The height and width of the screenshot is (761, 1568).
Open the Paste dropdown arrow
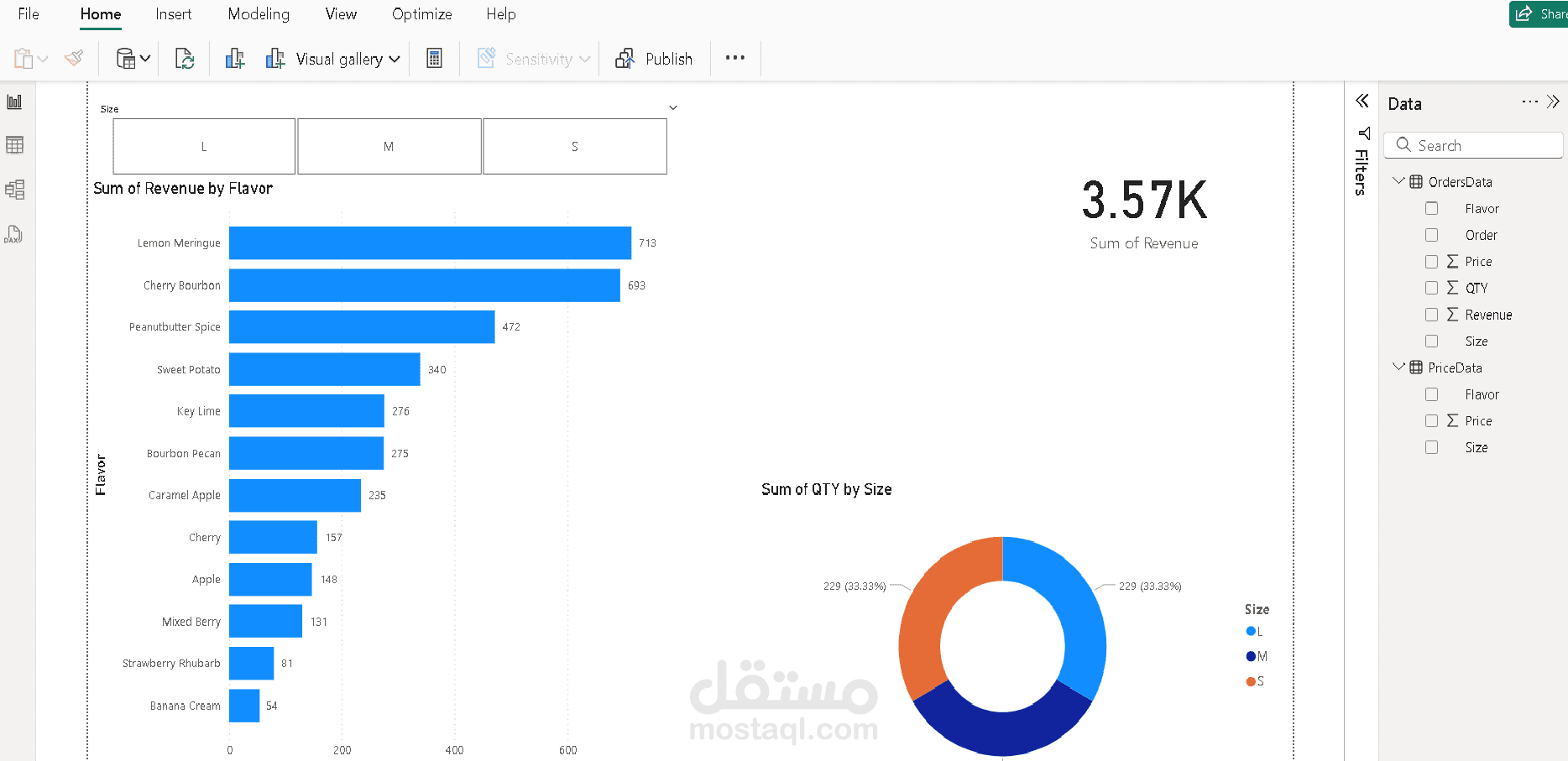[43, 59]
